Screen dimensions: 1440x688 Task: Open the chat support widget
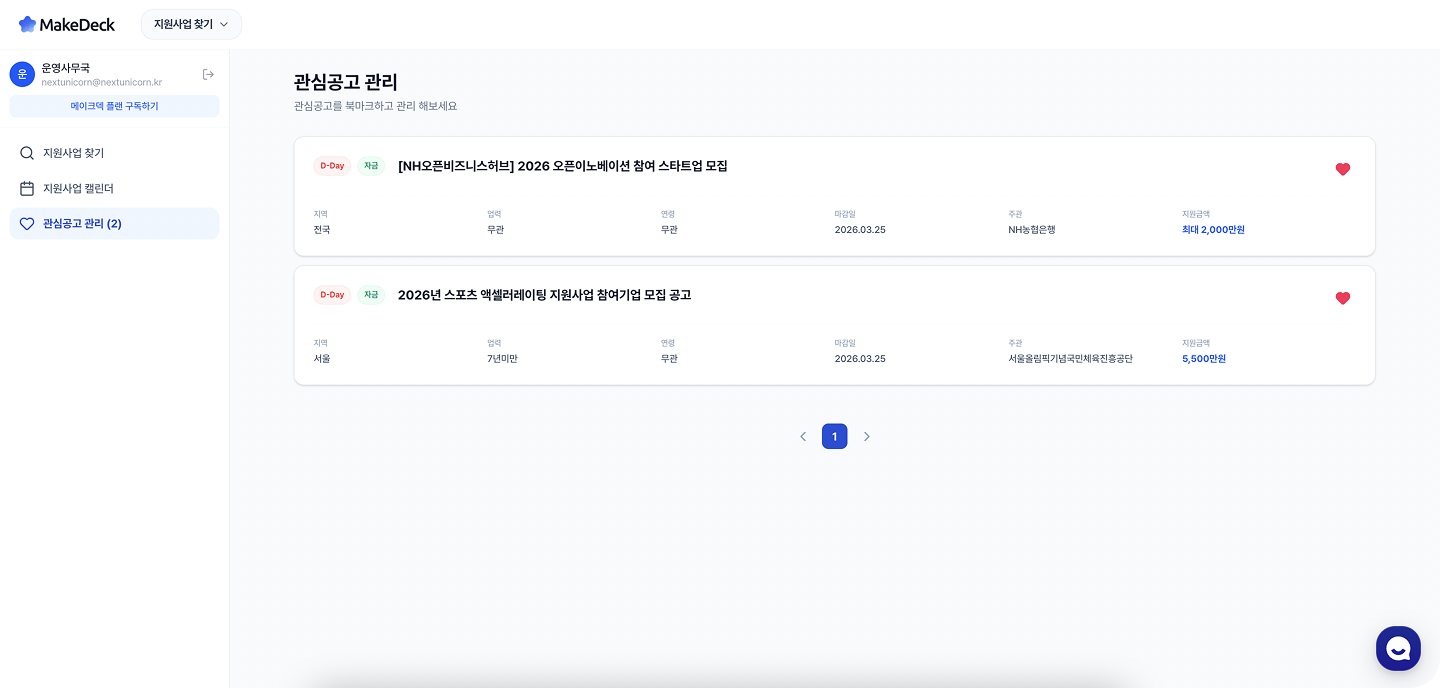[x=1397, y=648]
